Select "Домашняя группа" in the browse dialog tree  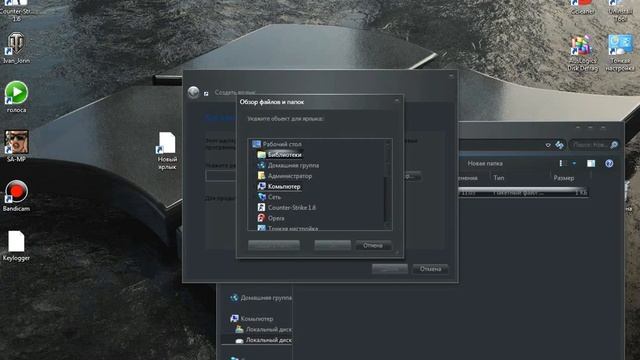point(288,165)
